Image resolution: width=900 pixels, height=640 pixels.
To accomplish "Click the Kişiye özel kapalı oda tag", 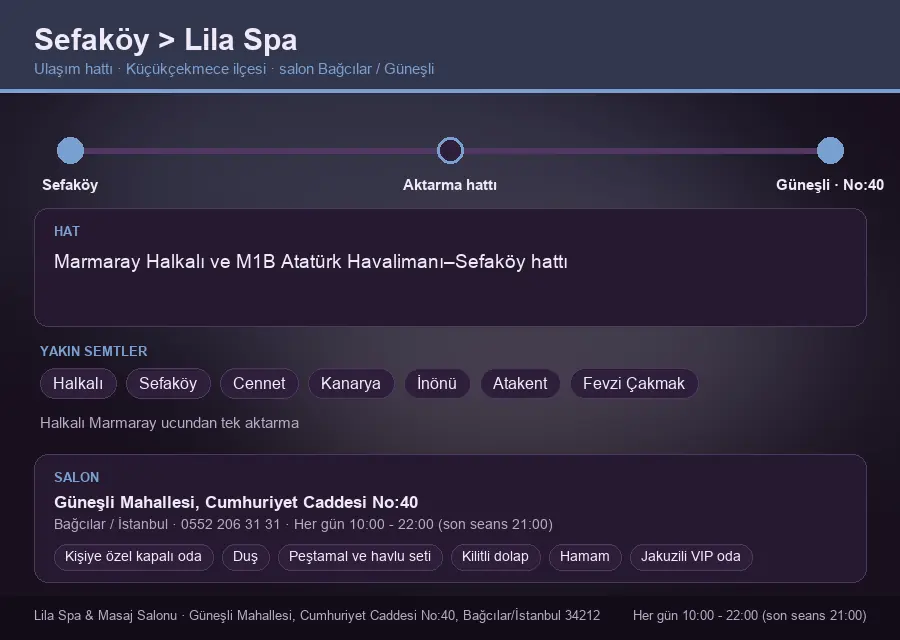I will click(133, 557).
